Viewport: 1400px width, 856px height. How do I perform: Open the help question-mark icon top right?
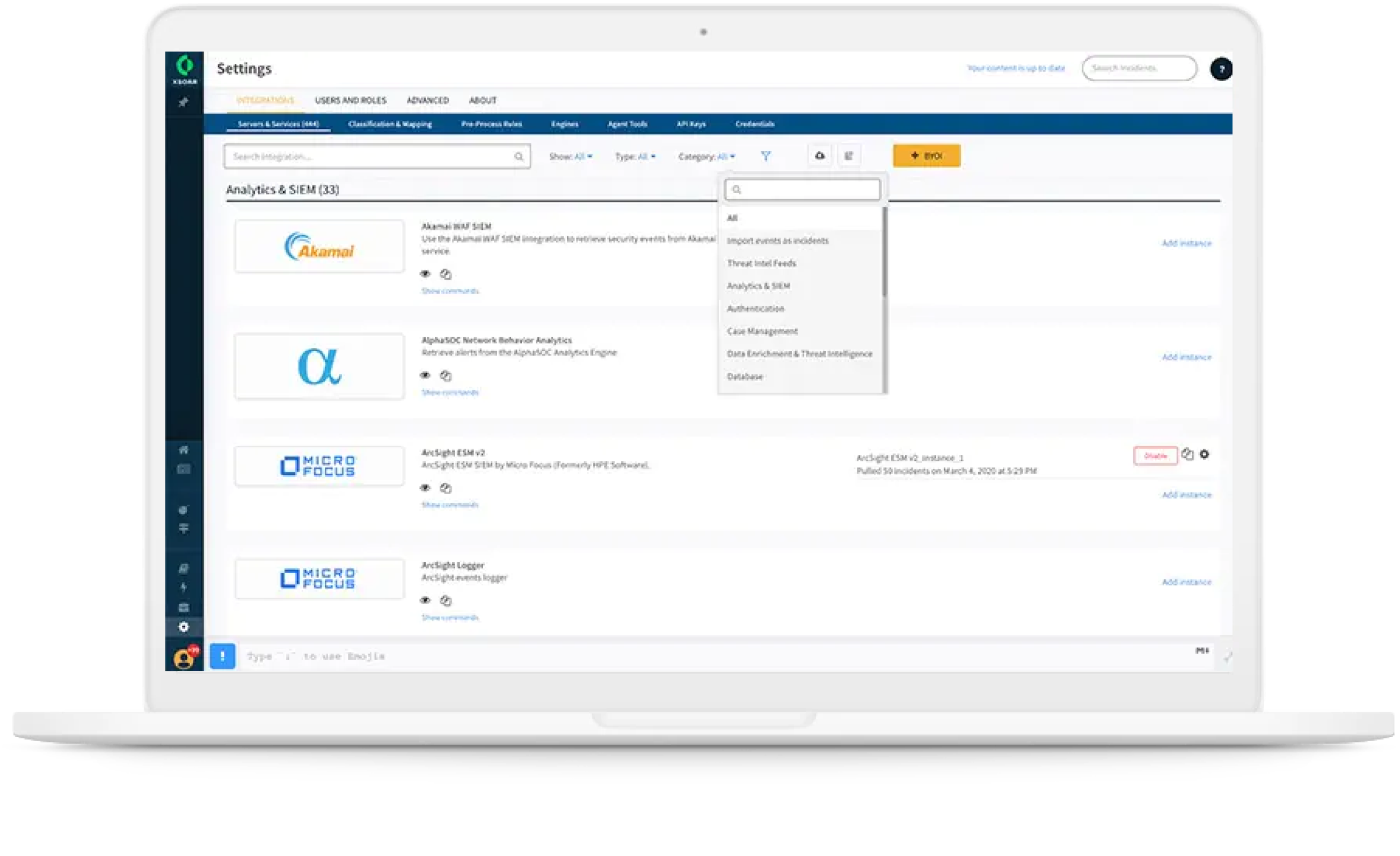coord(1222,68)
